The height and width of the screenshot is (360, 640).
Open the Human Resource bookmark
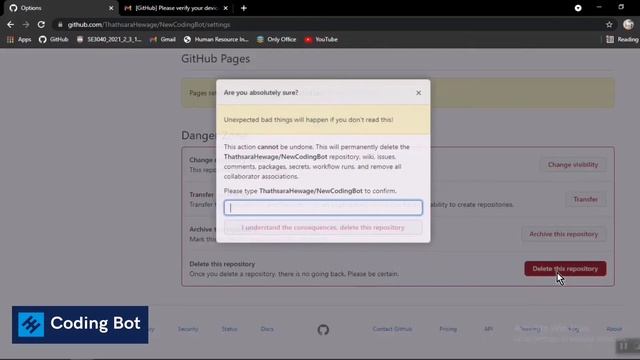pos(216,40)
